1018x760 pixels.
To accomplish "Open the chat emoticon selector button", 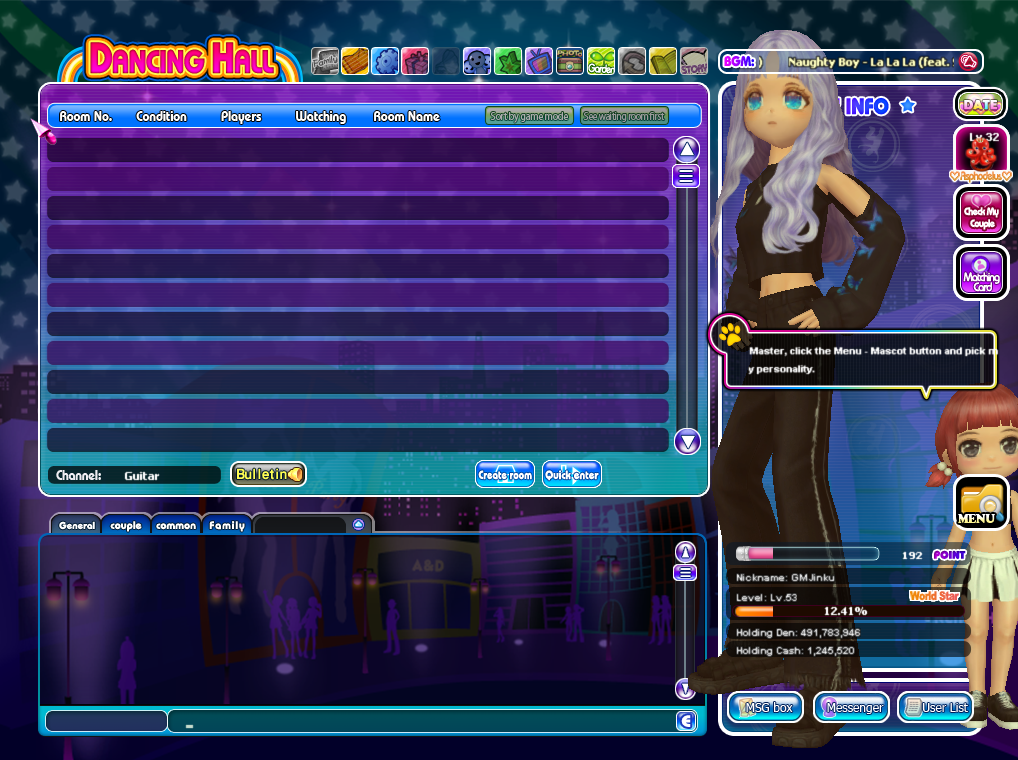I will tap(686, 721).
